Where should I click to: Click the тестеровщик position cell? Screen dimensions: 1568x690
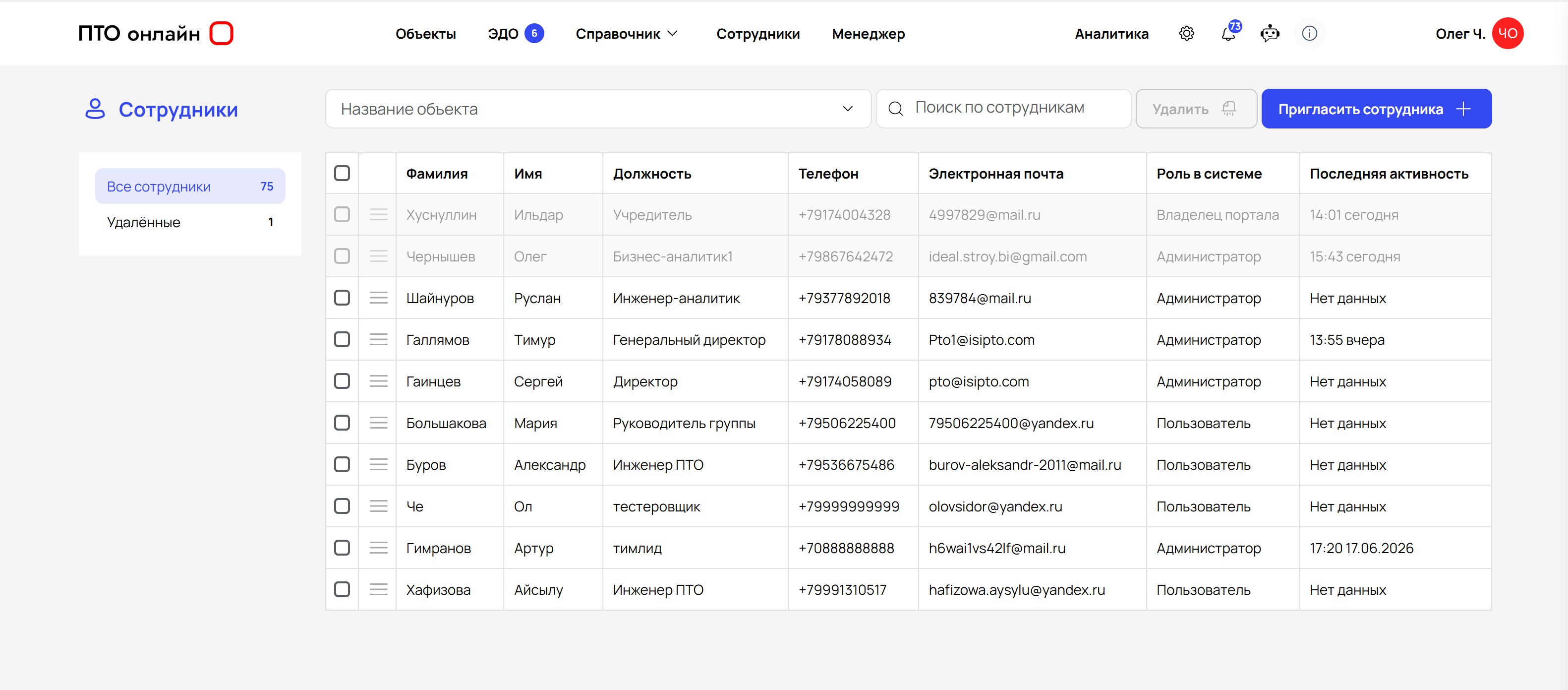tap(656, 506)
